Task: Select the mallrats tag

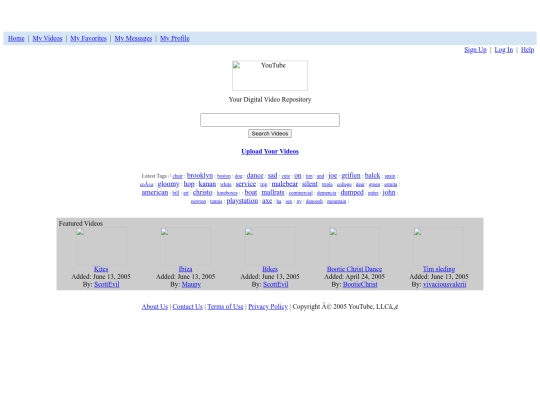Action: [273, 192]
